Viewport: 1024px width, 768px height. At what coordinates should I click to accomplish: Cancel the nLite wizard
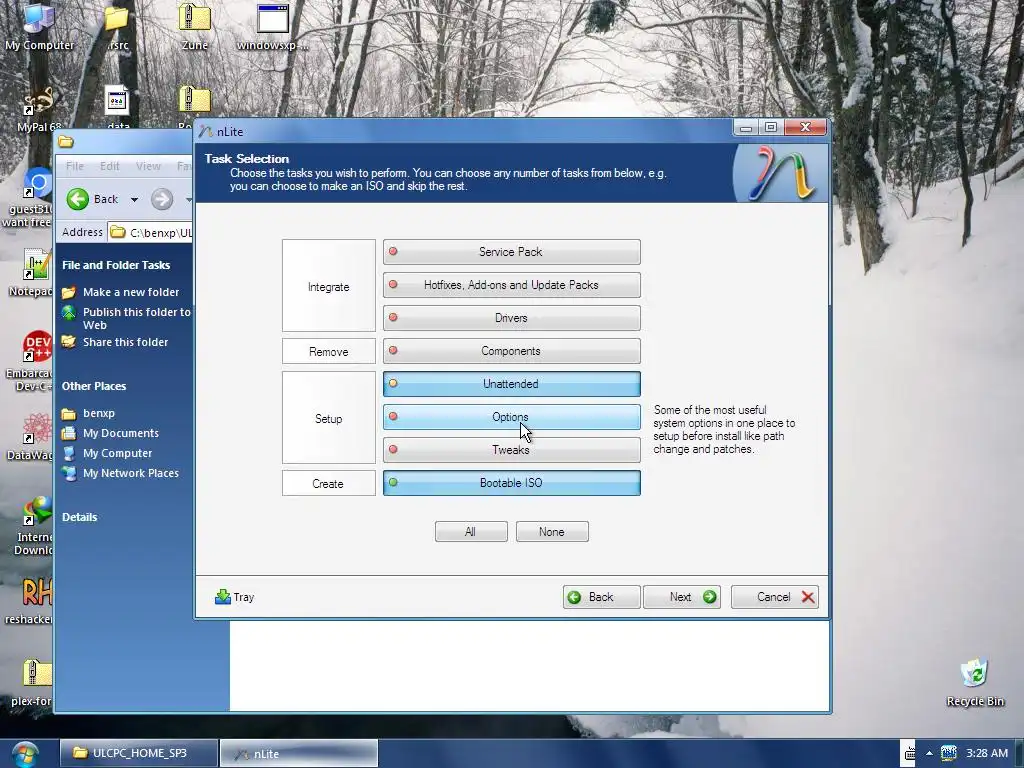point(775,597)
